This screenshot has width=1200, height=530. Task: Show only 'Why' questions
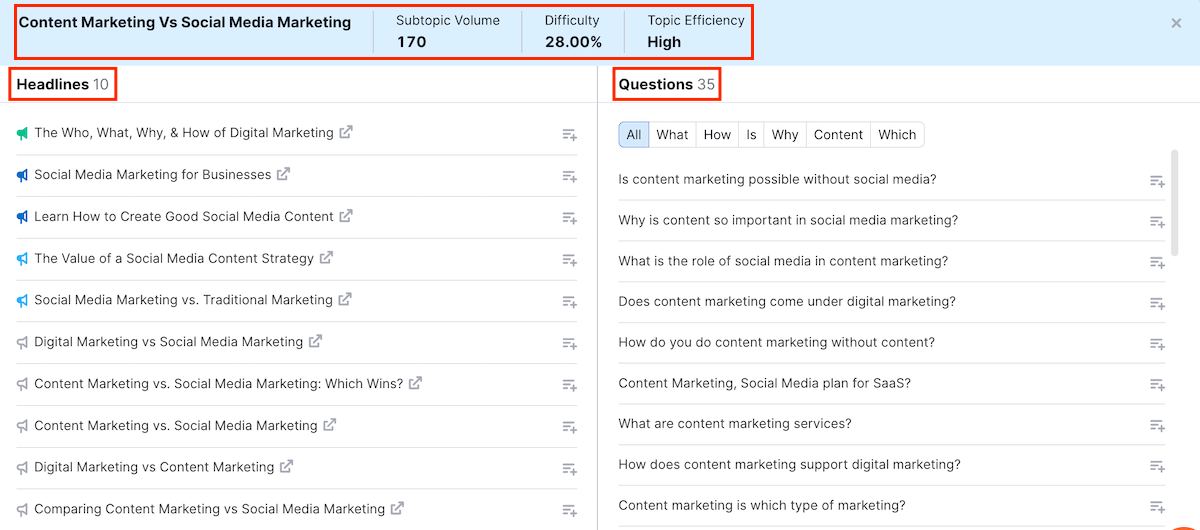pos(785,135)
